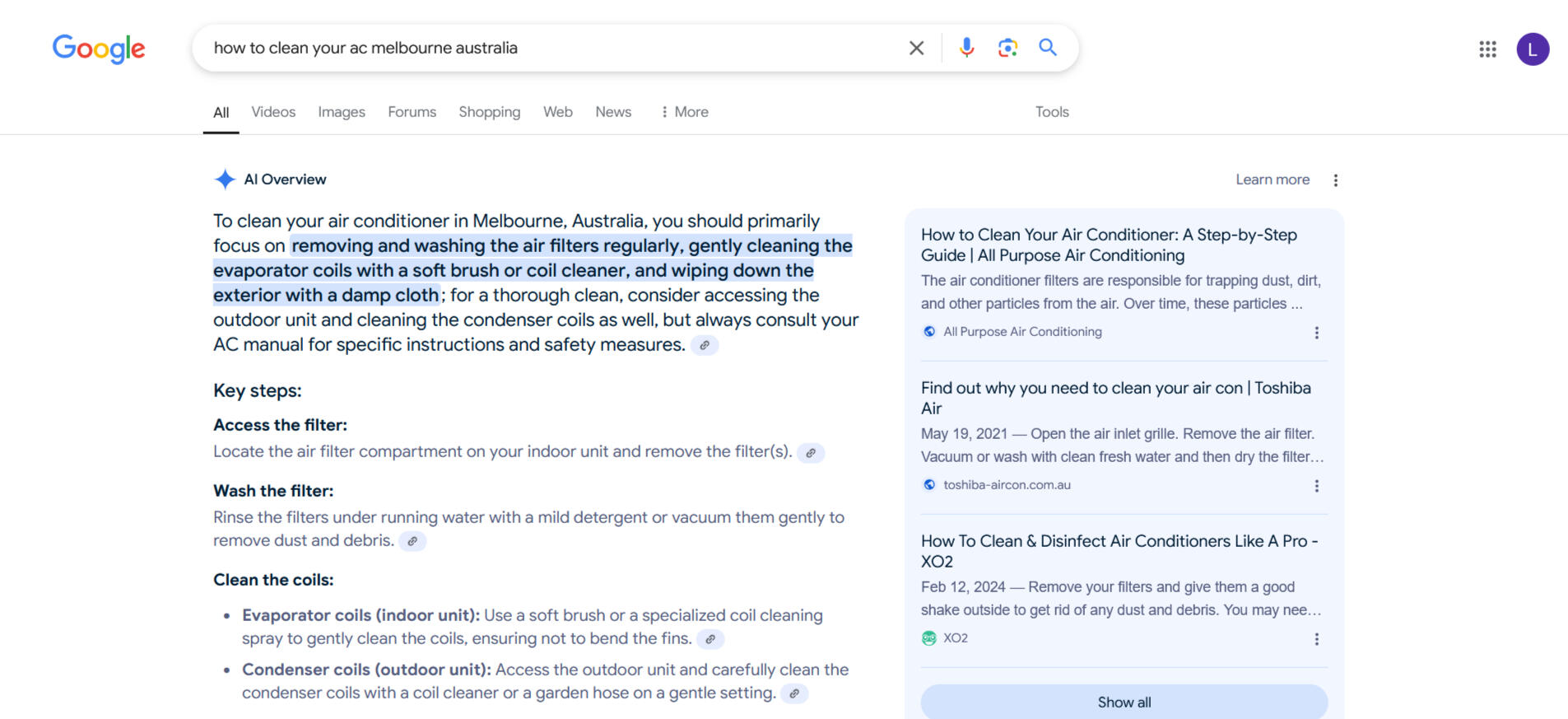Viewport: 1568px width, 719px height.
Task: Click inside the search query field
Action: point(543,48)
